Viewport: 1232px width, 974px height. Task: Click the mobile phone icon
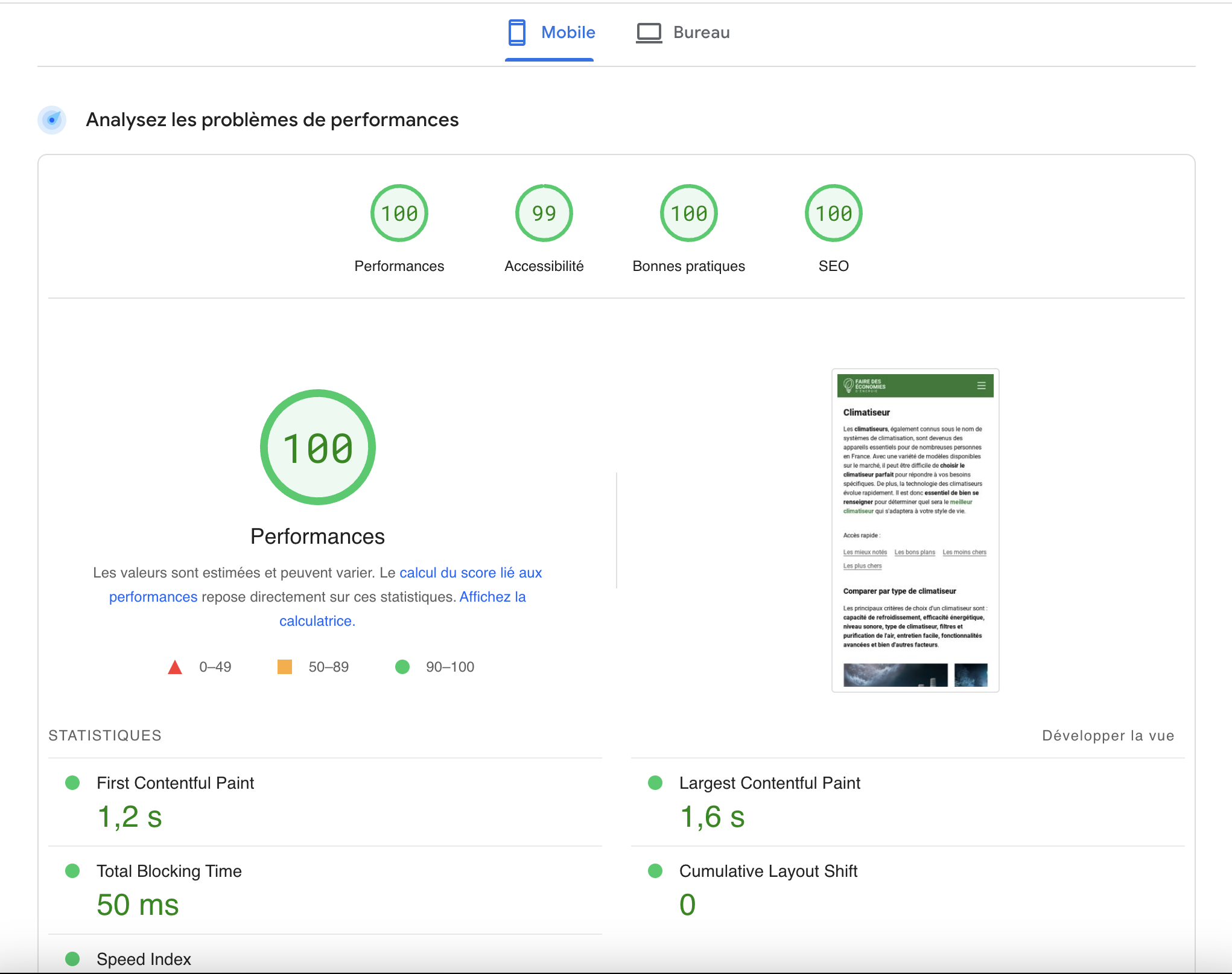pyautogui.click(x=517, y=33)
